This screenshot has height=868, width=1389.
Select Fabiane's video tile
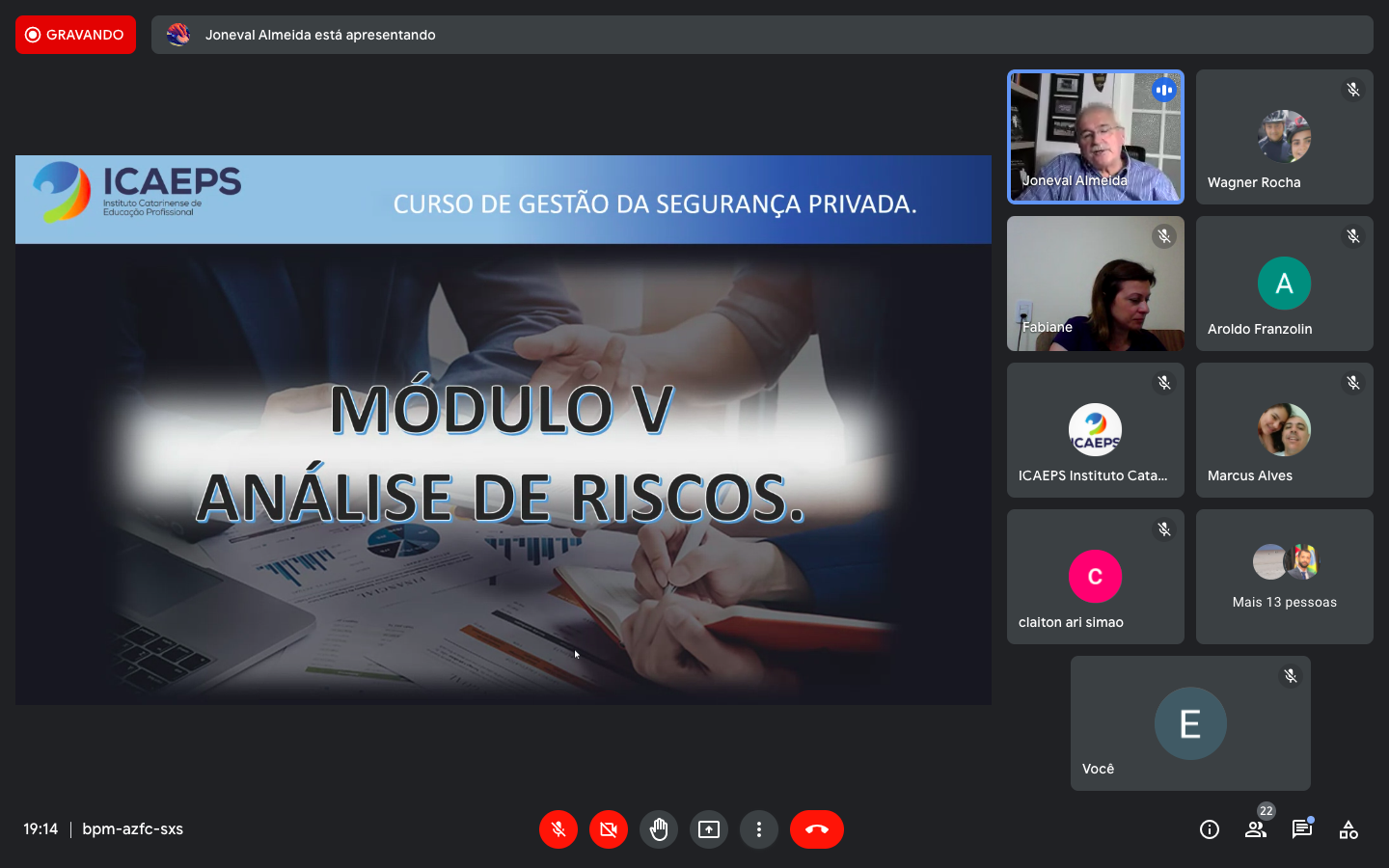[1095, 284]
